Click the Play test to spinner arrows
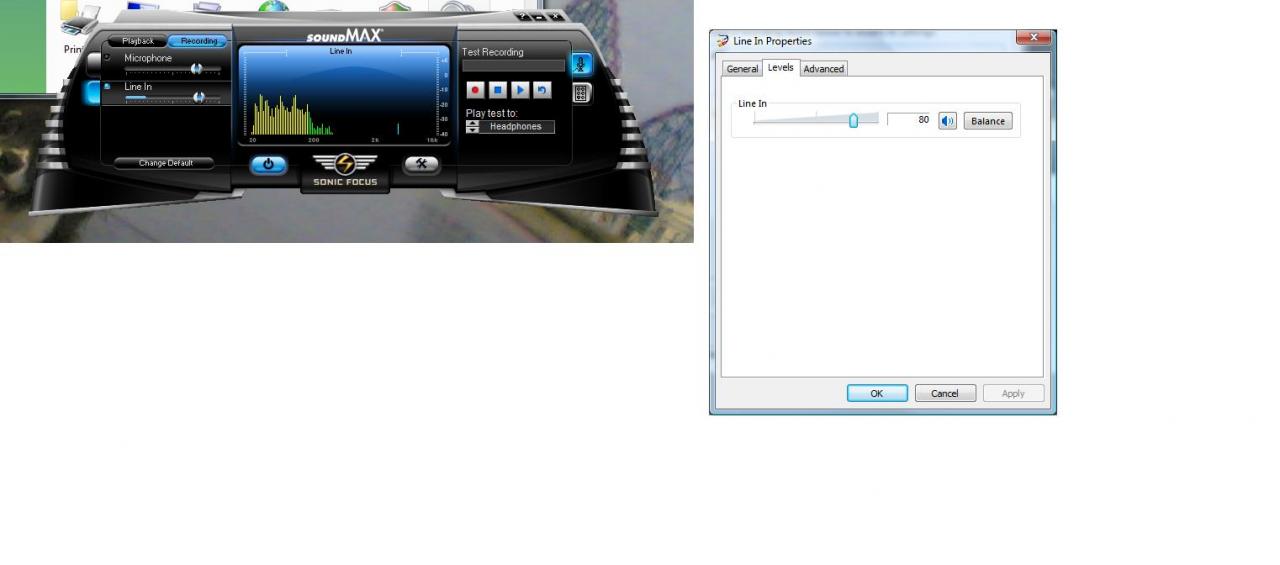Image resolution: width=1280 pixels, height=565 pixels. (x=473, y=127)
